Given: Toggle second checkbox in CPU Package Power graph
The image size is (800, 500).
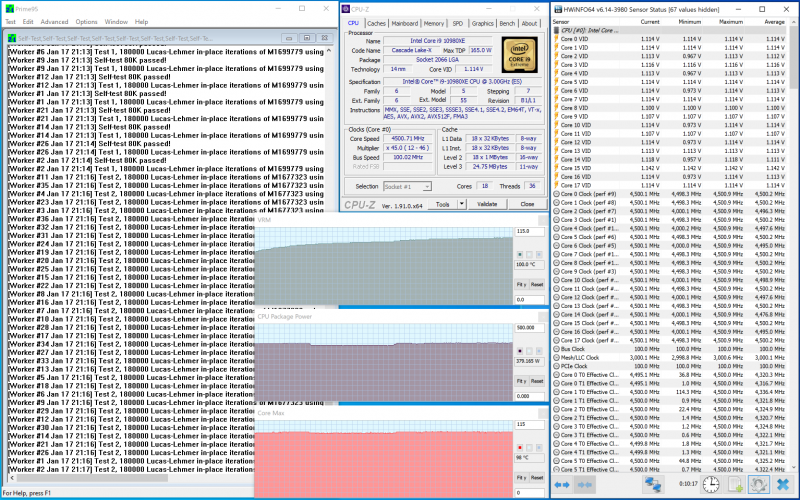Looking at the screenshot, I should click(529, 351).
